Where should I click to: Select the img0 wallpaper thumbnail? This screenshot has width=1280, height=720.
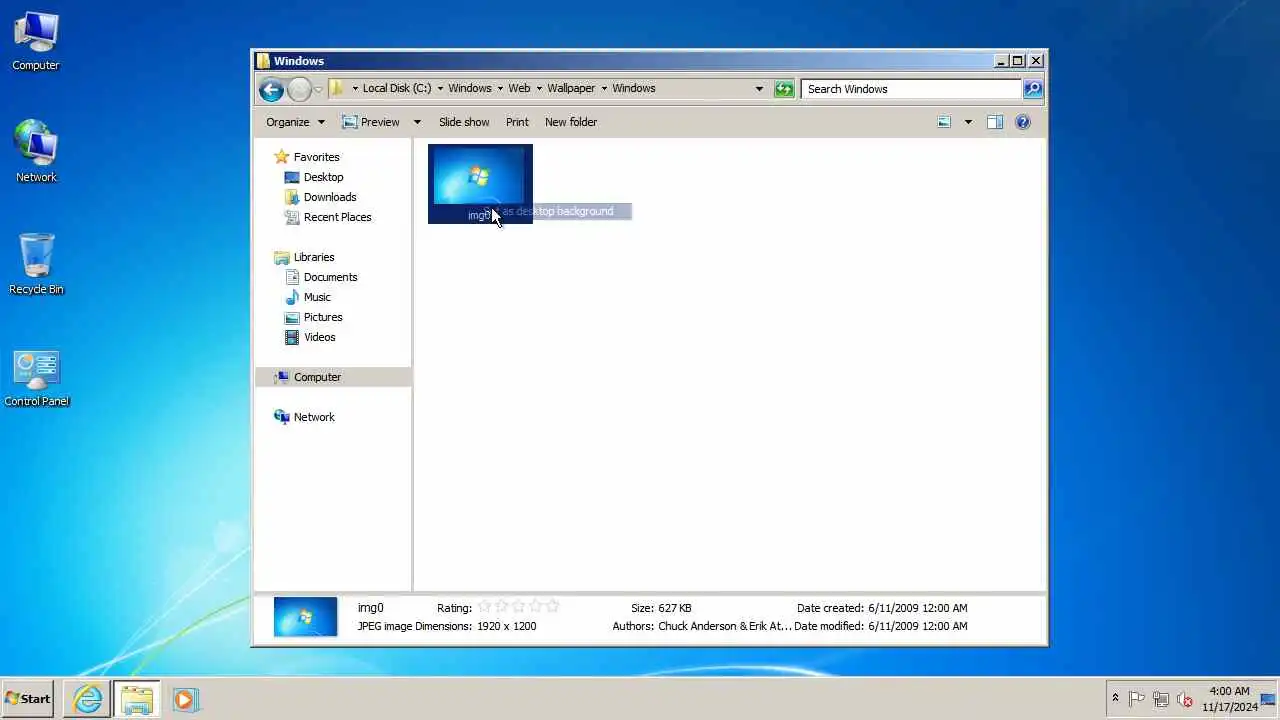[x=480, y=183]
